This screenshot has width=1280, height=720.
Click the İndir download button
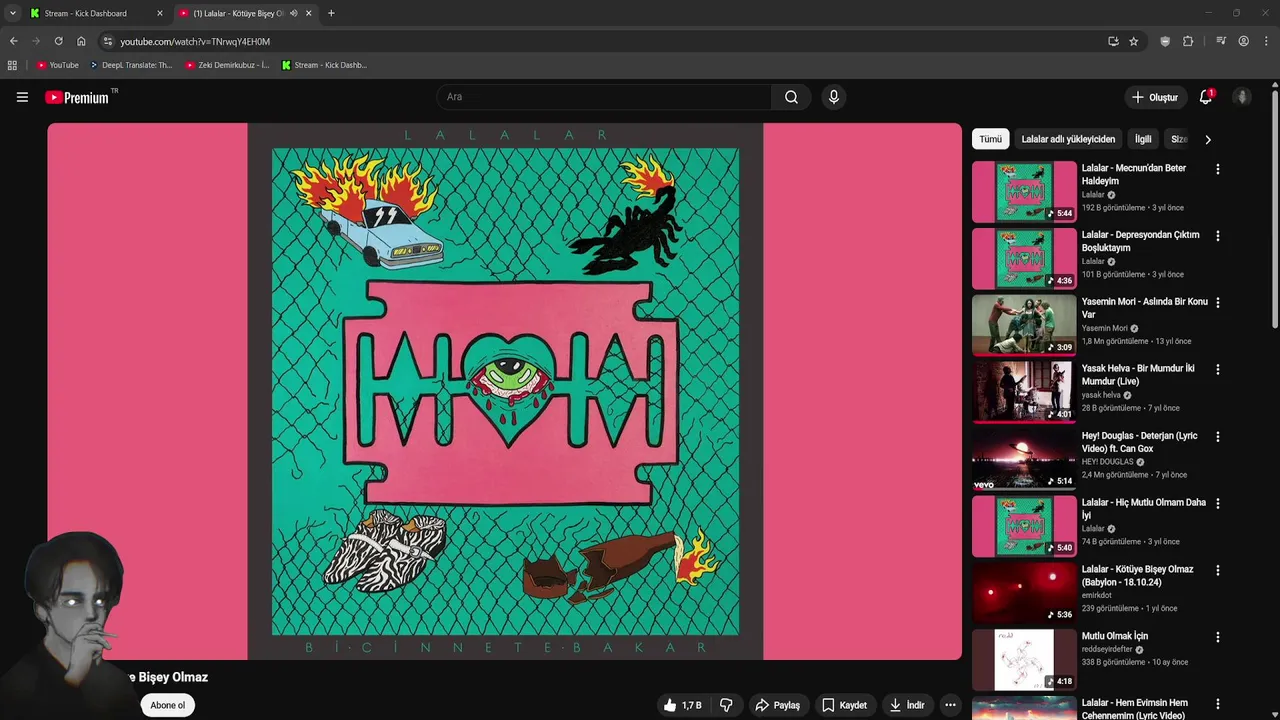[907, 705]
